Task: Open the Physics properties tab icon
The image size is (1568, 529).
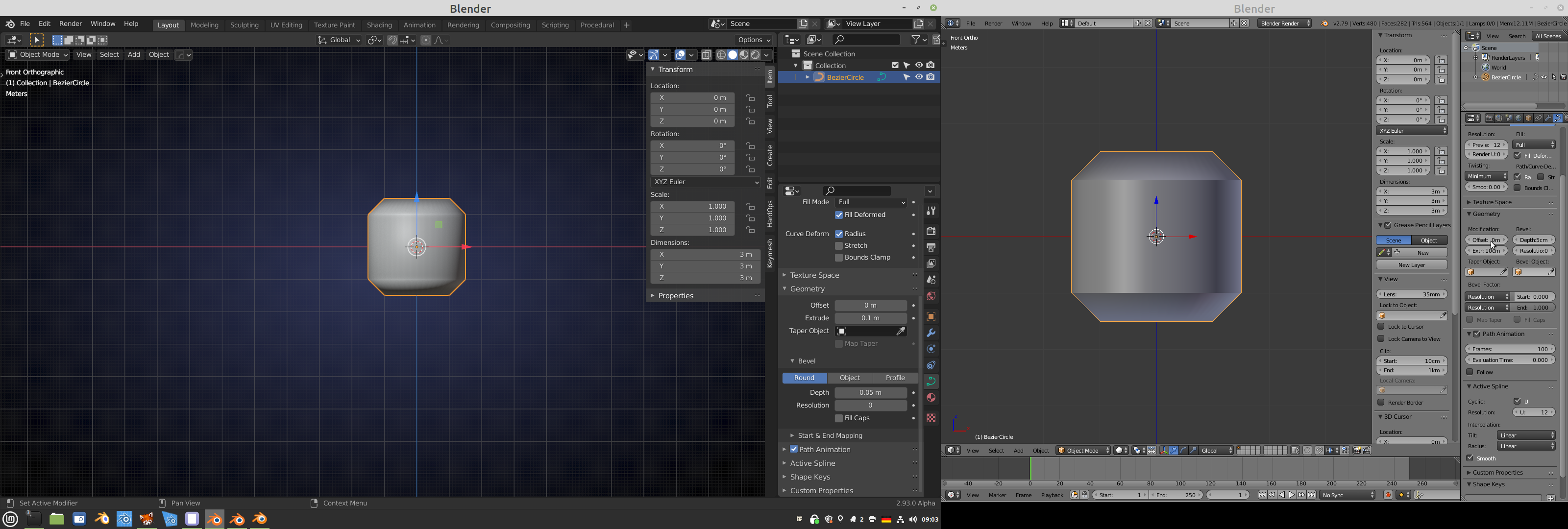Action: coord(931,349)
